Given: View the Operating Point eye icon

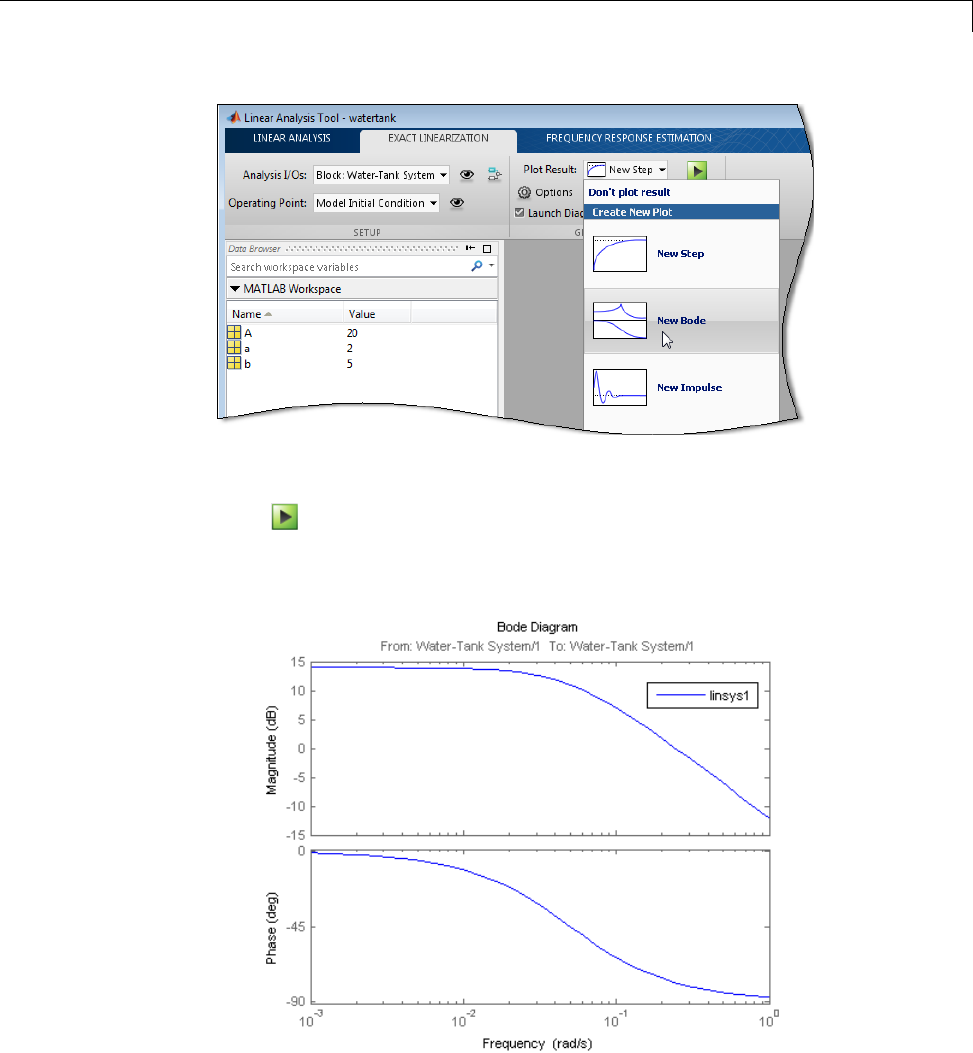Looking at the screenshot, I should [457, 203].
